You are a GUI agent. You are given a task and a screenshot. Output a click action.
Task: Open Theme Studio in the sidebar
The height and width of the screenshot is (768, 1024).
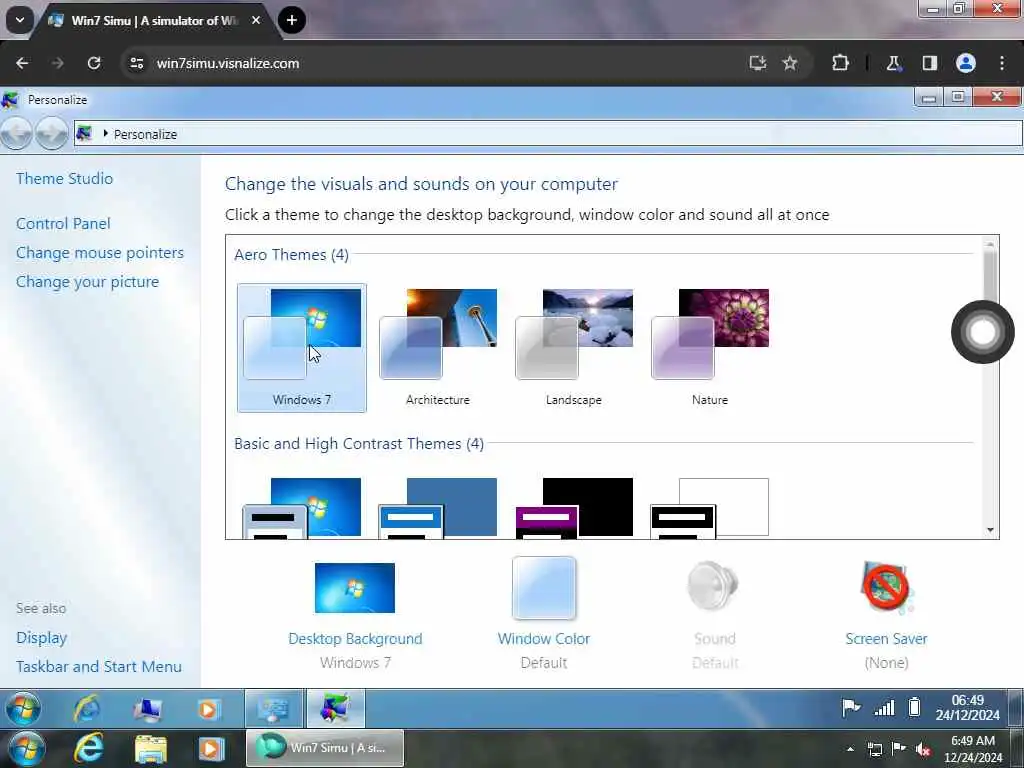pyautogui.click(x=65, y=178)
